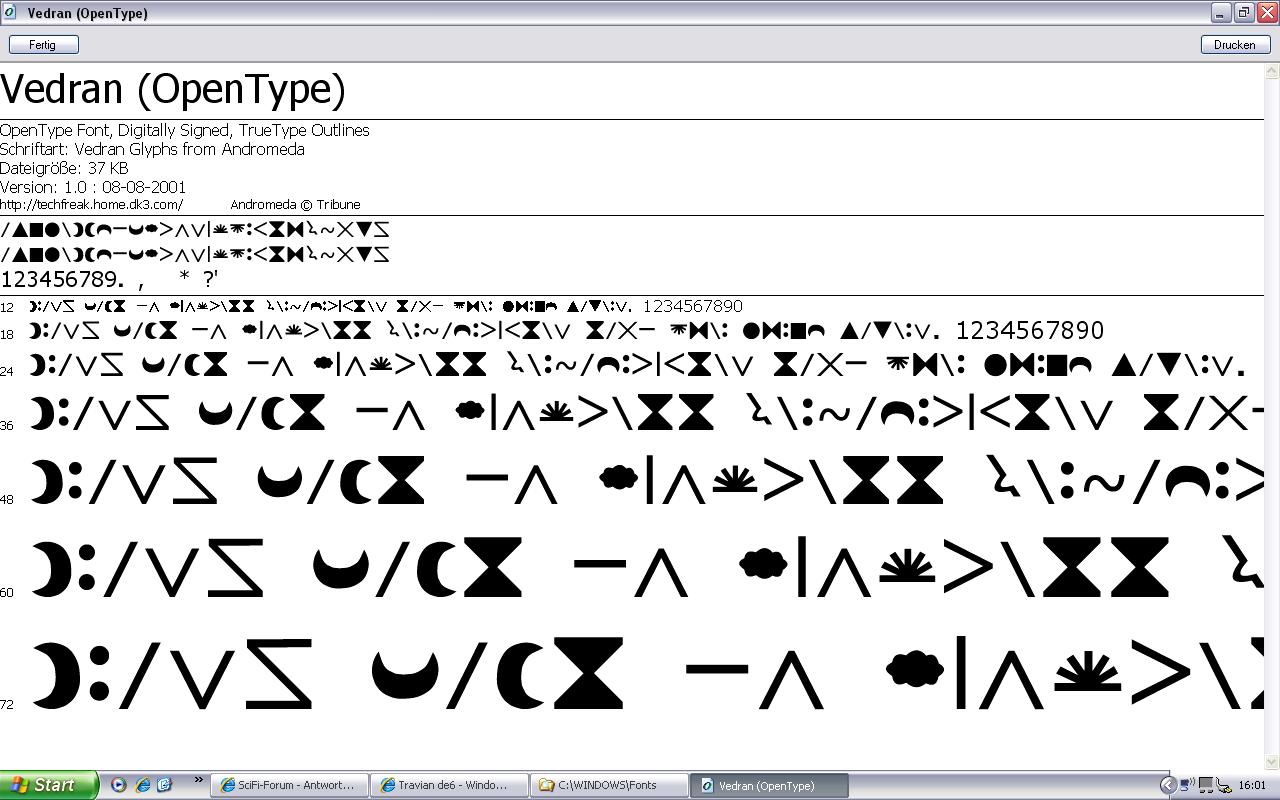Click scrollbar up arrow in font preview
This screenshot has height=800, width=1280.
pos(1272,72)
